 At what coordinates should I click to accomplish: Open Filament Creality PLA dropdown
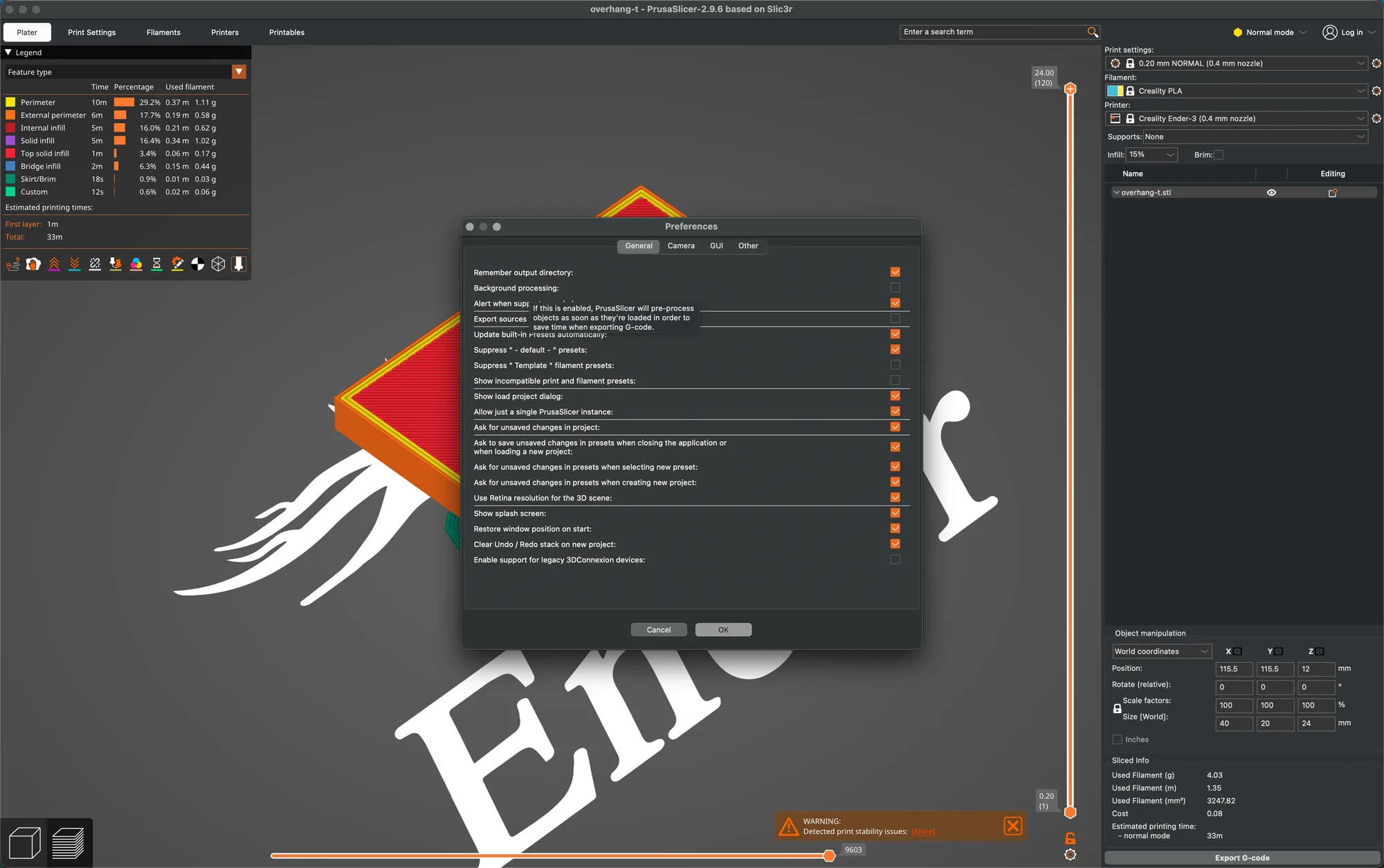(1236, 91)
